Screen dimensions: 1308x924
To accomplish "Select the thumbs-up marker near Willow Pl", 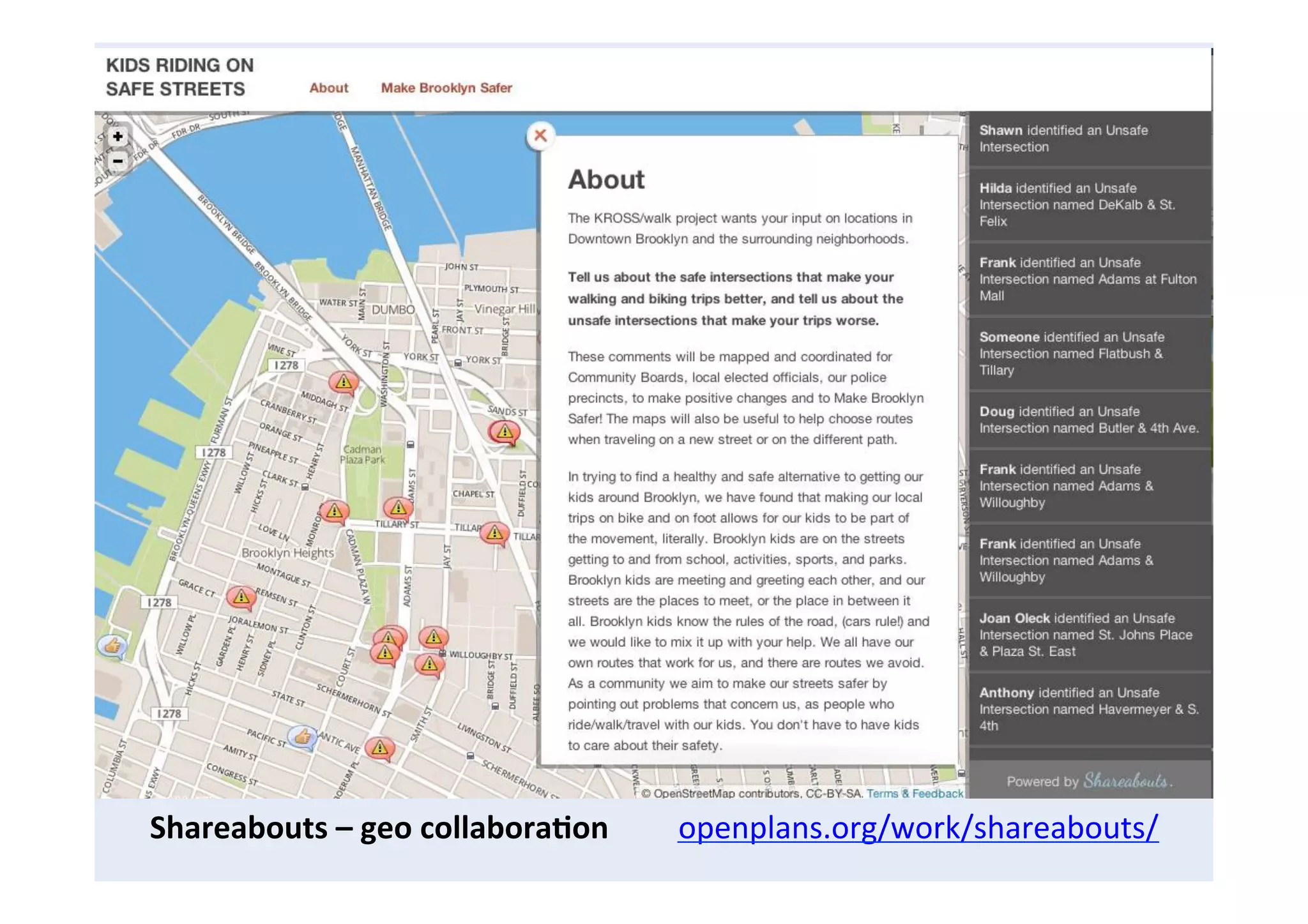I will point(112,646).
